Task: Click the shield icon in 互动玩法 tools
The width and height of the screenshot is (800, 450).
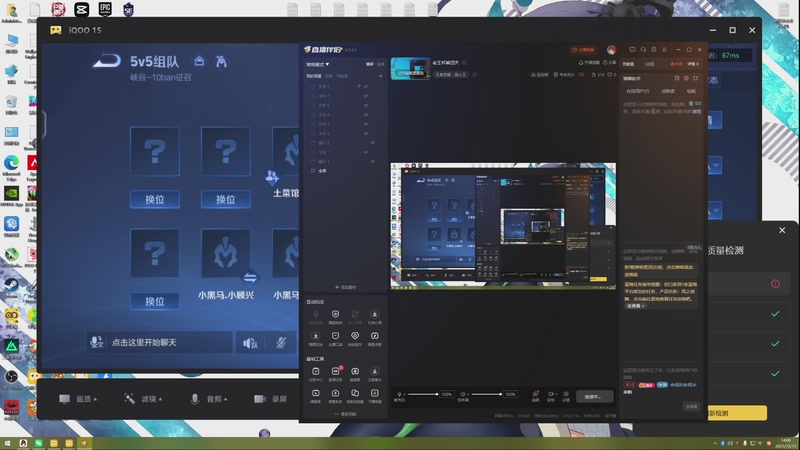Action: 335,314
